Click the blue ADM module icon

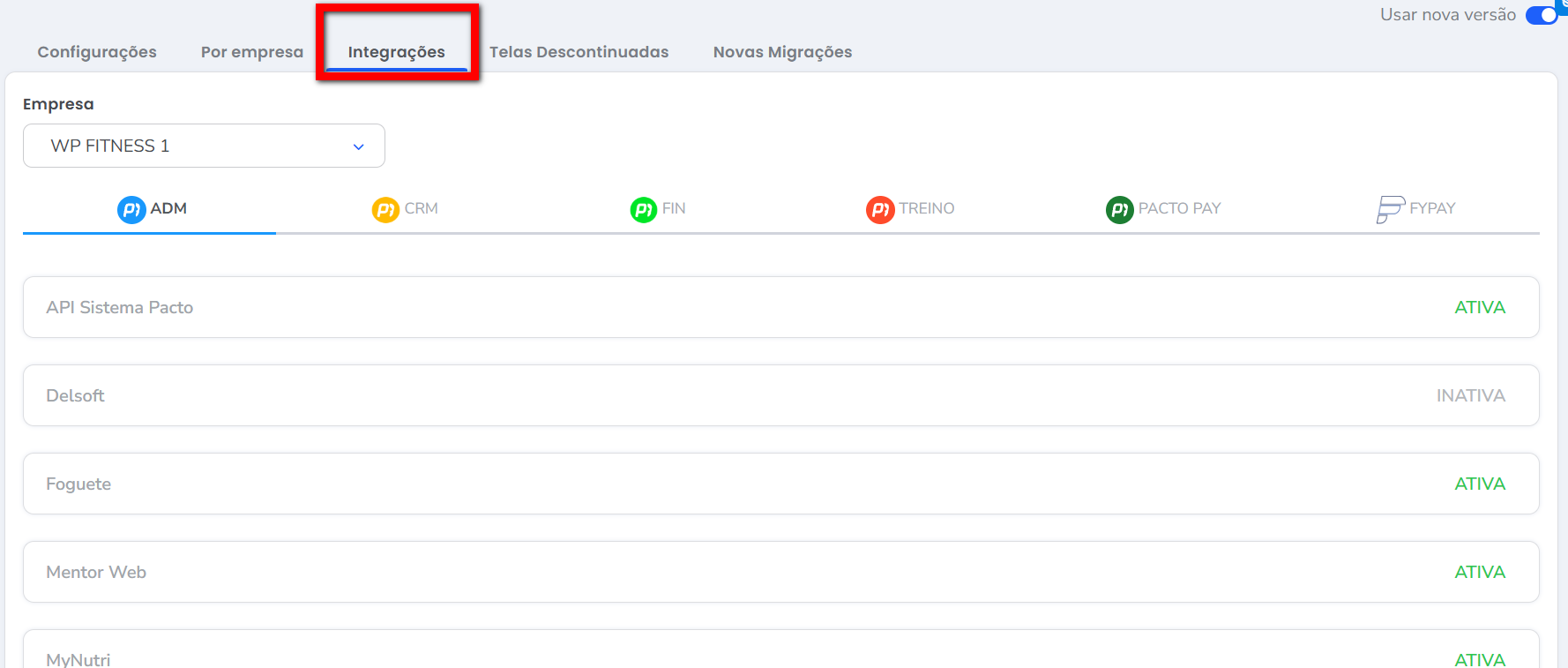point(131,210)
